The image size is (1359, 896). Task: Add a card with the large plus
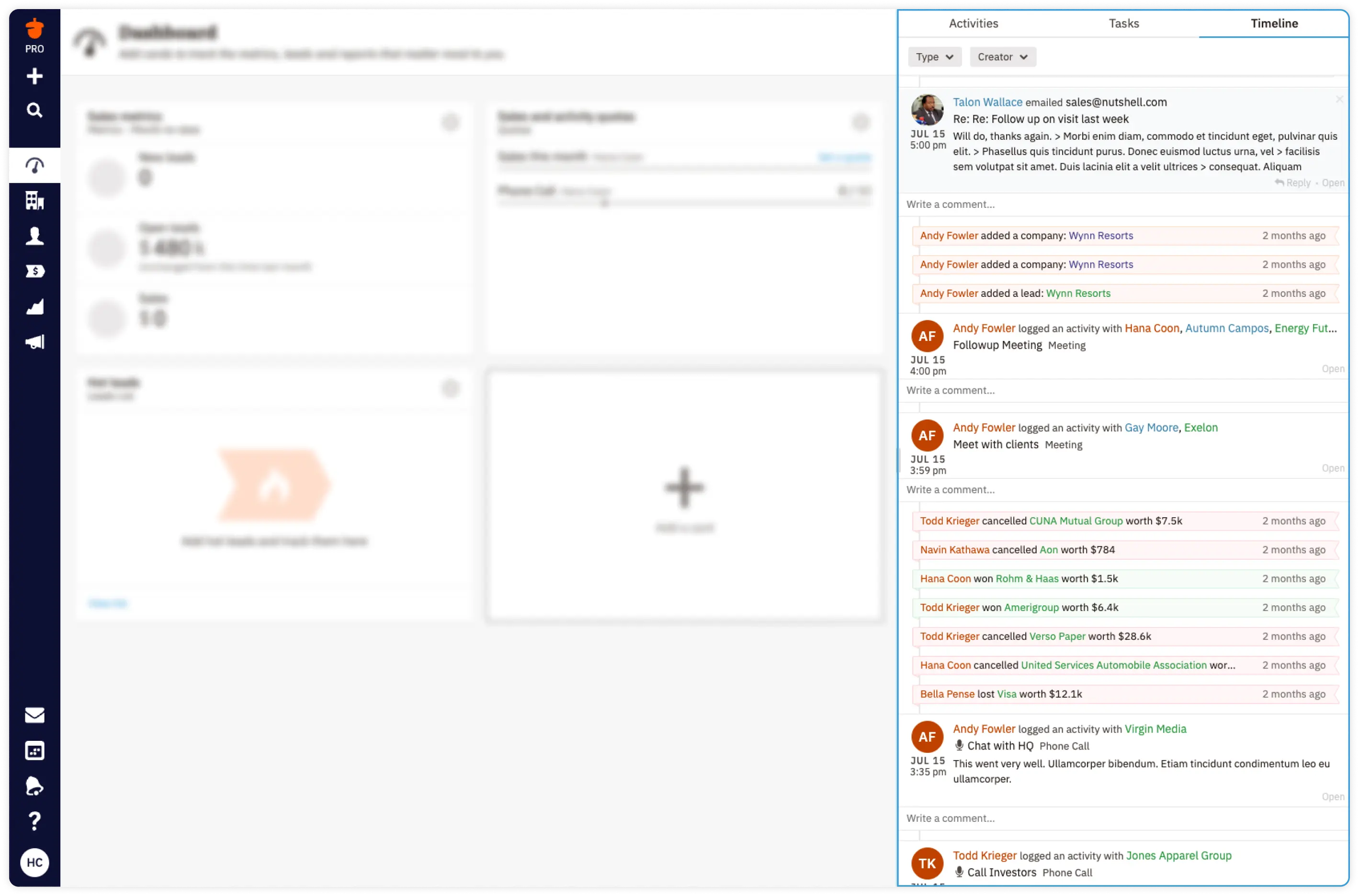coord(684,488)
